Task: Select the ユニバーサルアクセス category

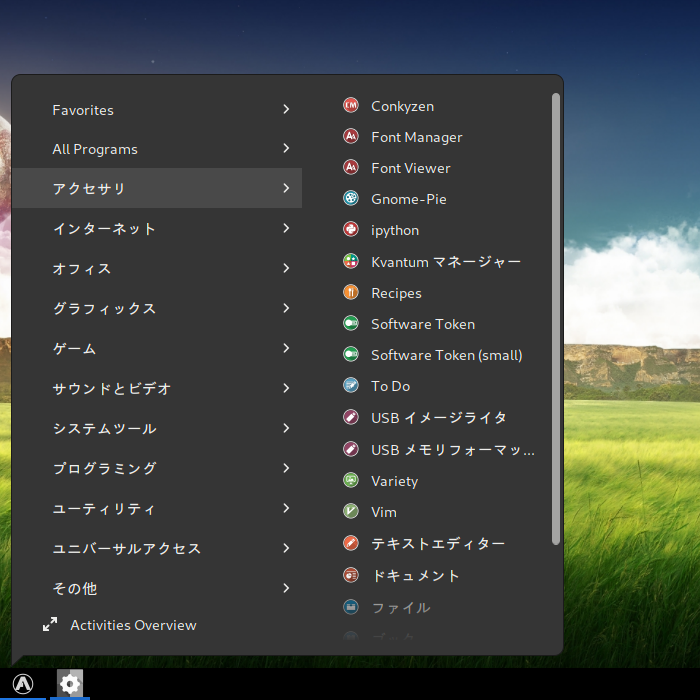Action: [157, 548]
